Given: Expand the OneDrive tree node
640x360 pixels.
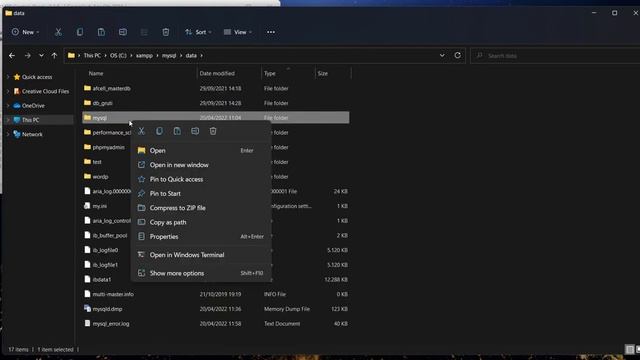Looking at the screenshot, I should point(8,105).
